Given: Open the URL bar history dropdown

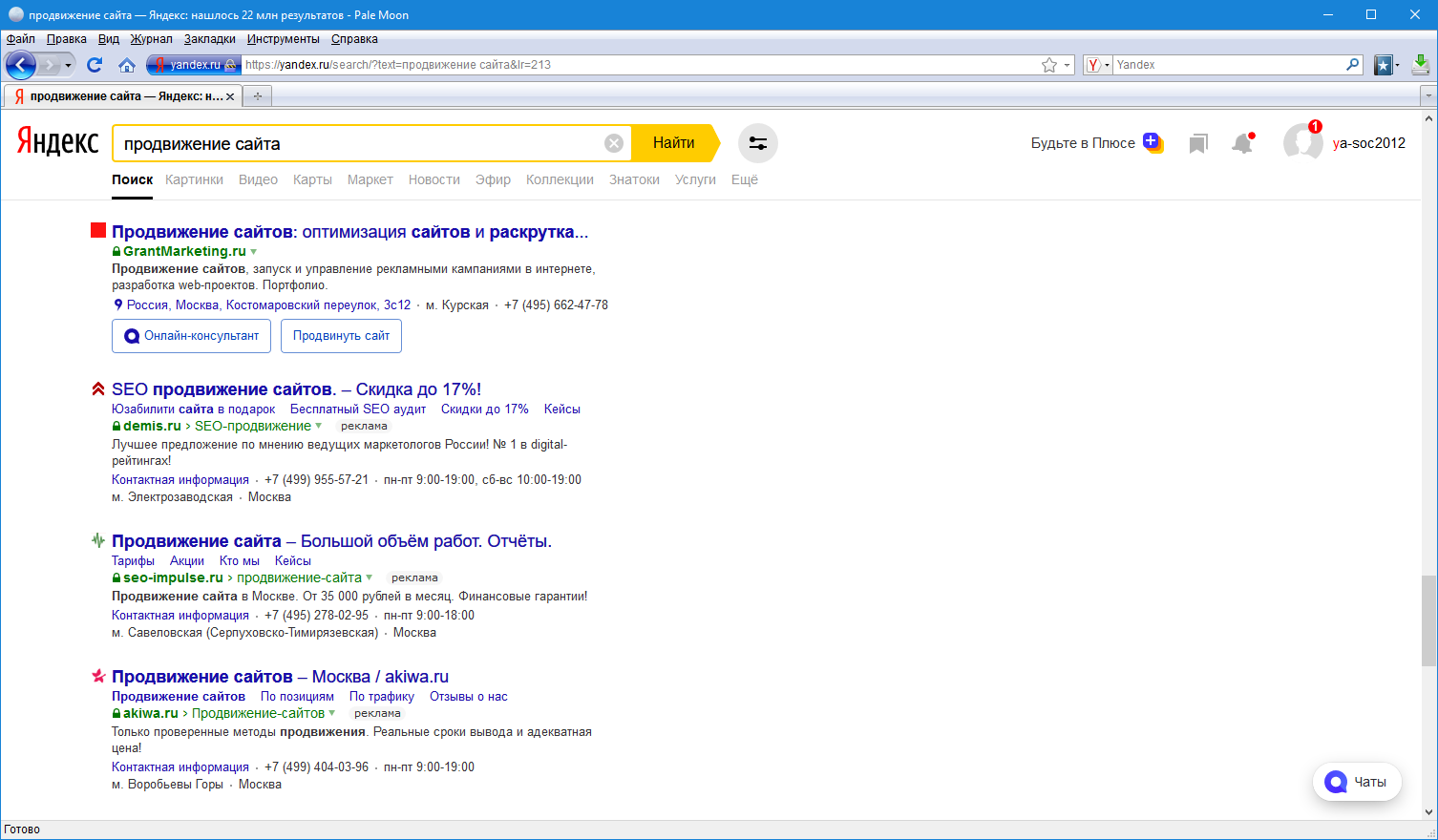Looking at the screenshot, I should tap(1068, 65).
